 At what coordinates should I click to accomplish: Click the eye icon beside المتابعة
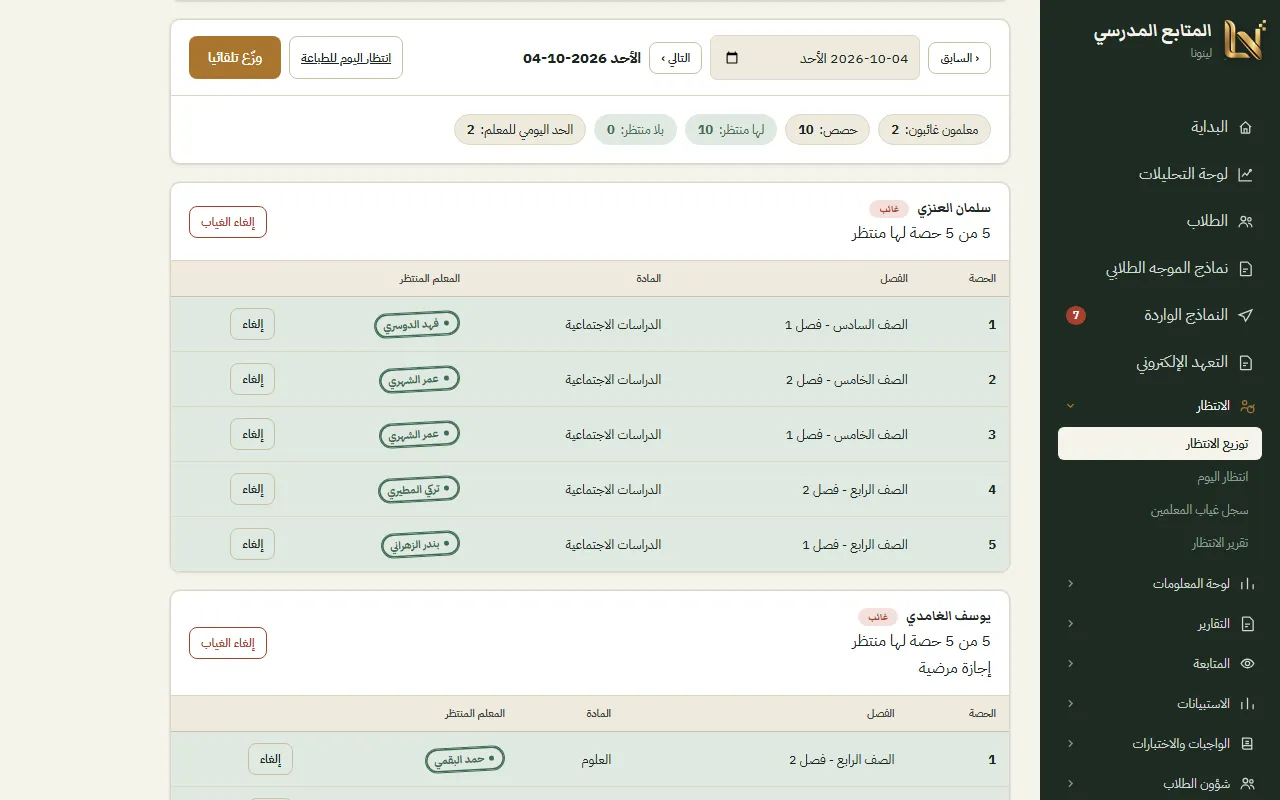point(1247,664)
